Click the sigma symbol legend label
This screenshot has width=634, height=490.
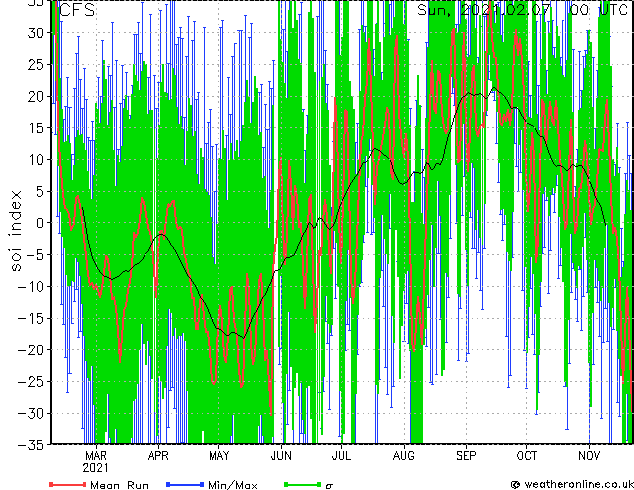tap(329, 486)
